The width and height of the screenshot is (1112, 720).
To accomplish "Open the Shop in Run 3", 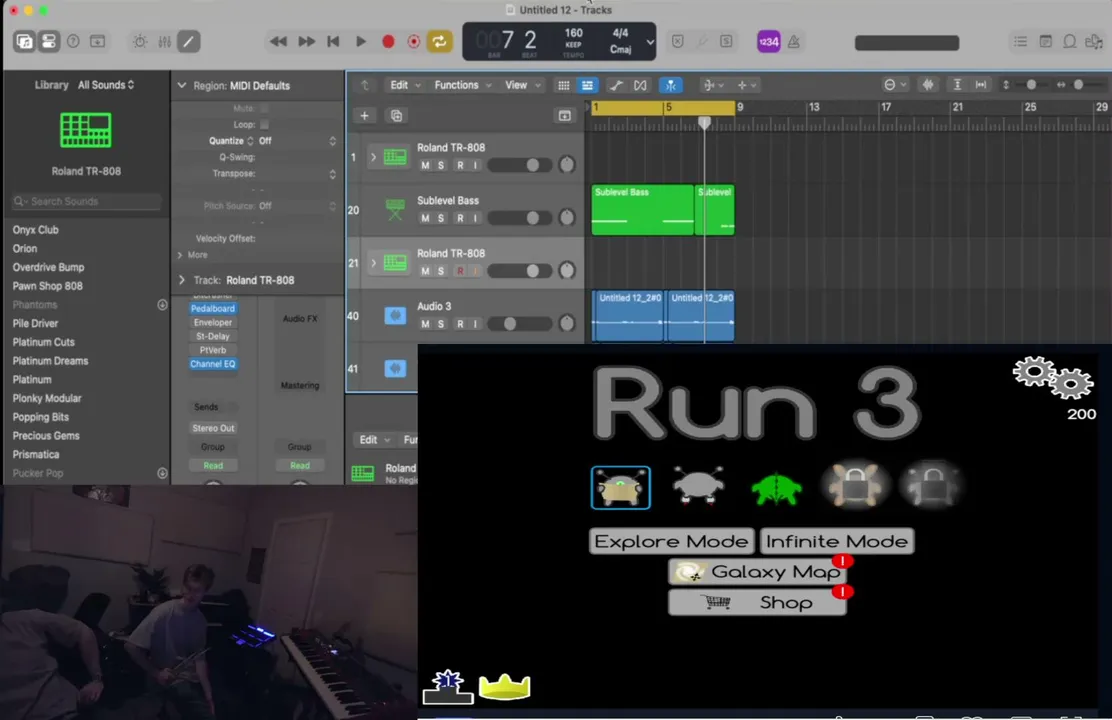I will tap(757, 602).
